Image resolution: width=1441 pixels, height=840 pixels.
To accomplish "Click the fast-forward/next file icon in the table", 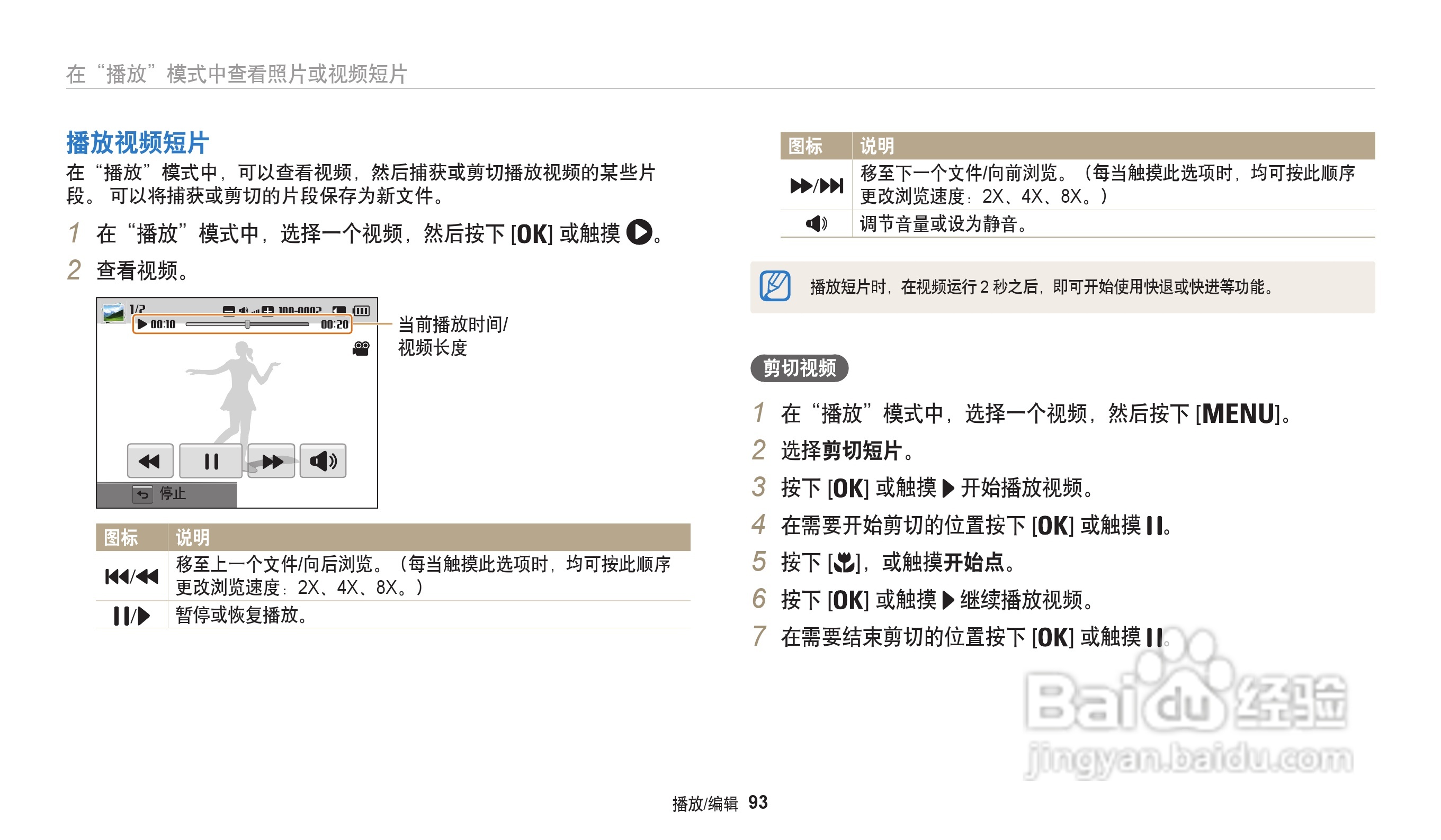I will (x=816, y=186).
